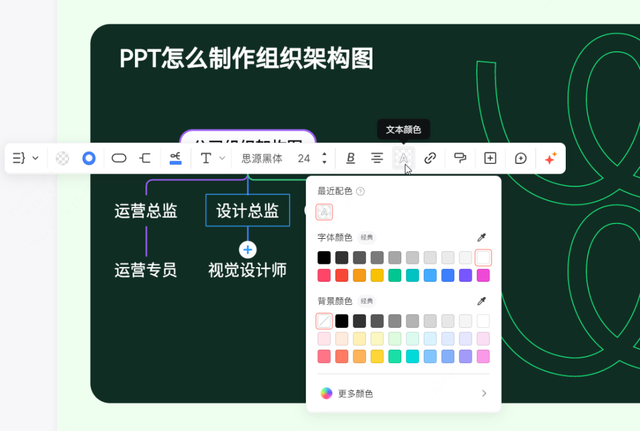
Task: Choose bottom-row yellow background swatch
Action: (x=377, y=356)
